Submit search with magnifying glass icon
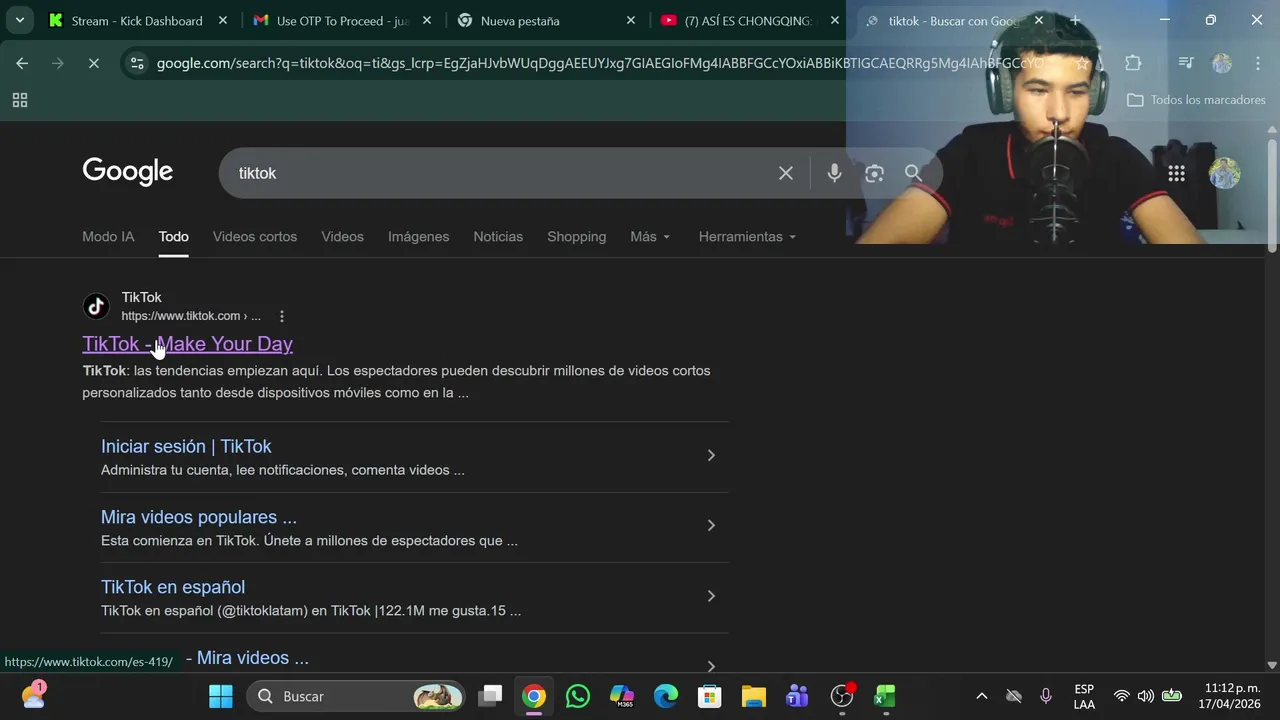 pos(913,173)
